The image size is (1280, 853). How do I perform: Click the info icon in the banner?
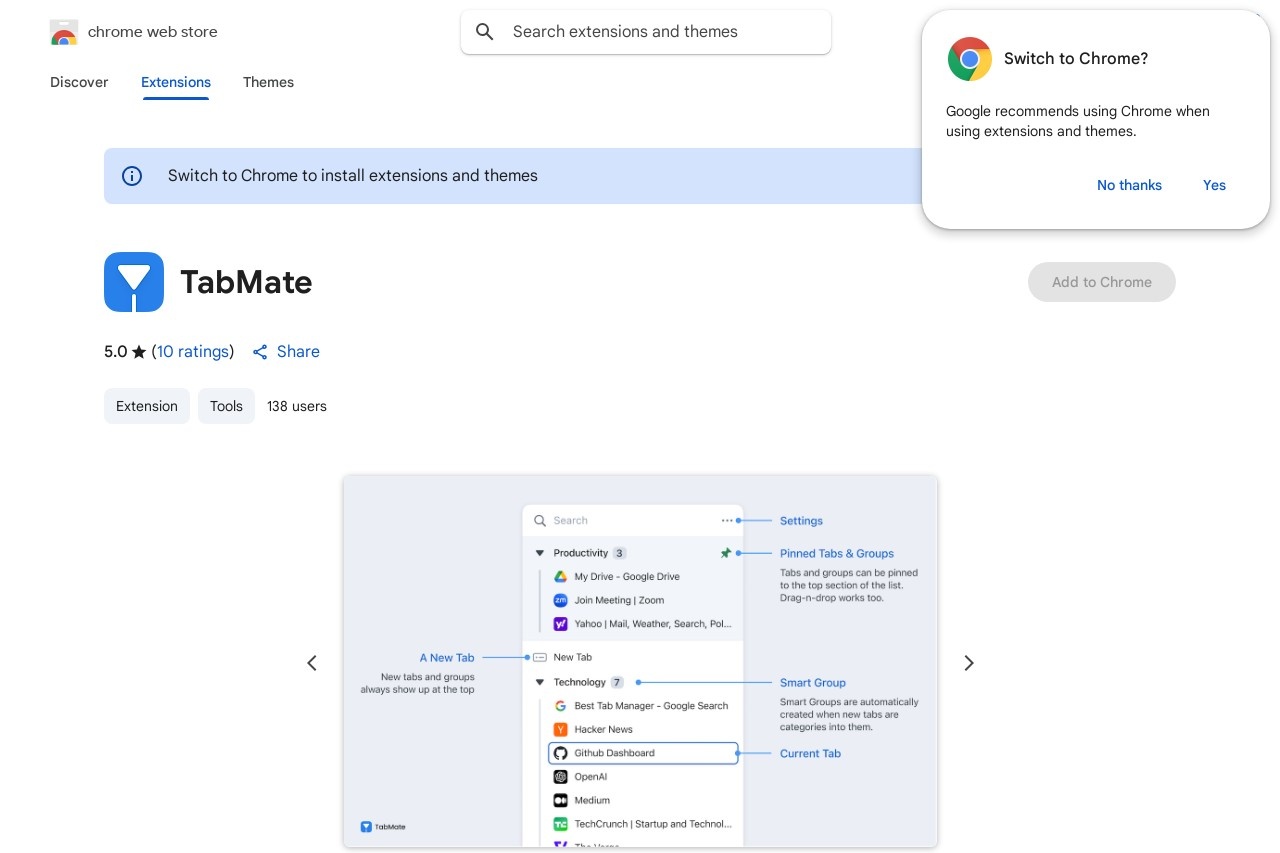pos(132,176)
